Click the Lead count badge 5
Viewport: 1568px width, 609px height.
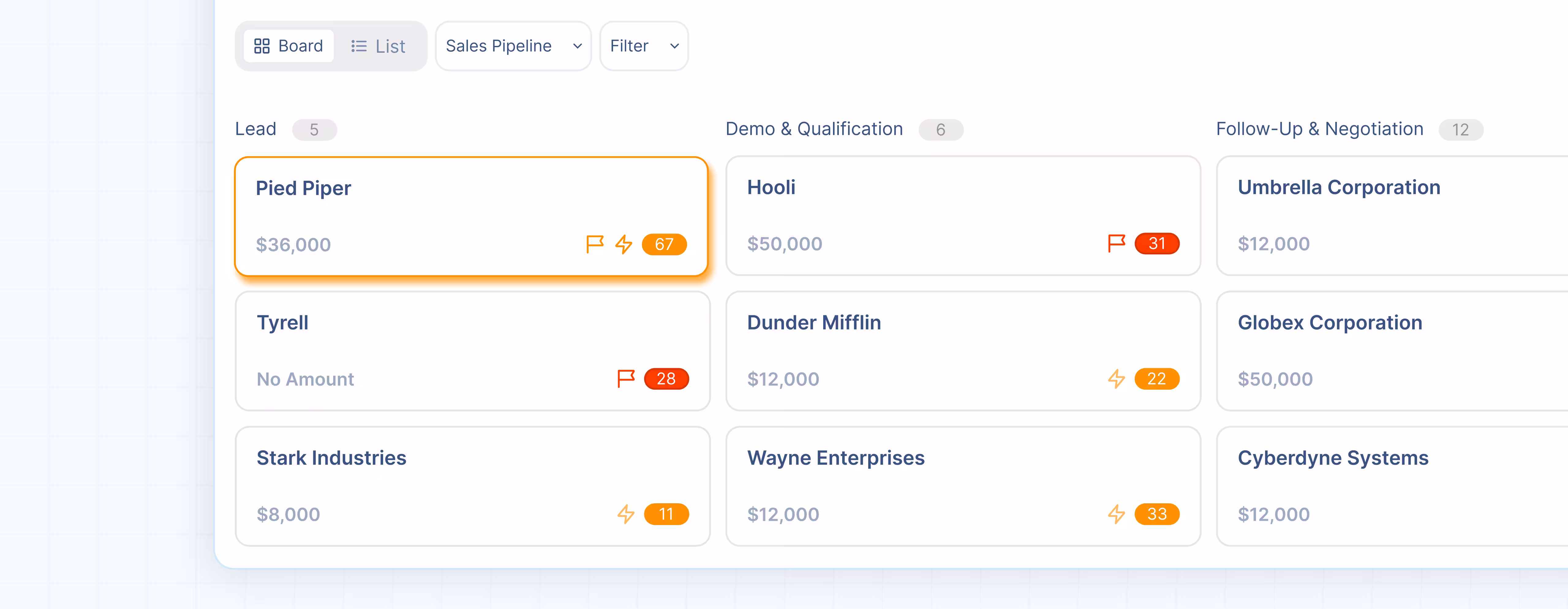[x=314, y=130]
